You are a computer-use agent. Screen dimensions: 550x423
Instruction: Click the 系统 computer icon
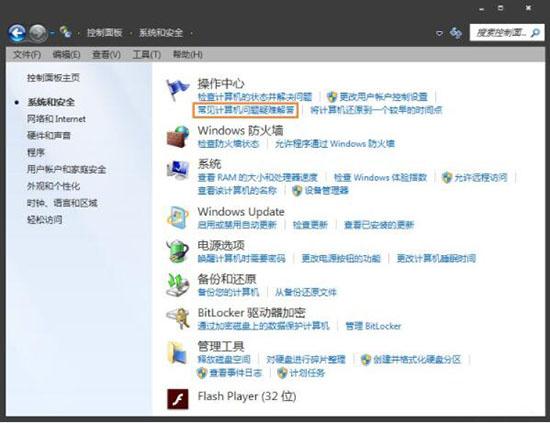click(177, 170)
